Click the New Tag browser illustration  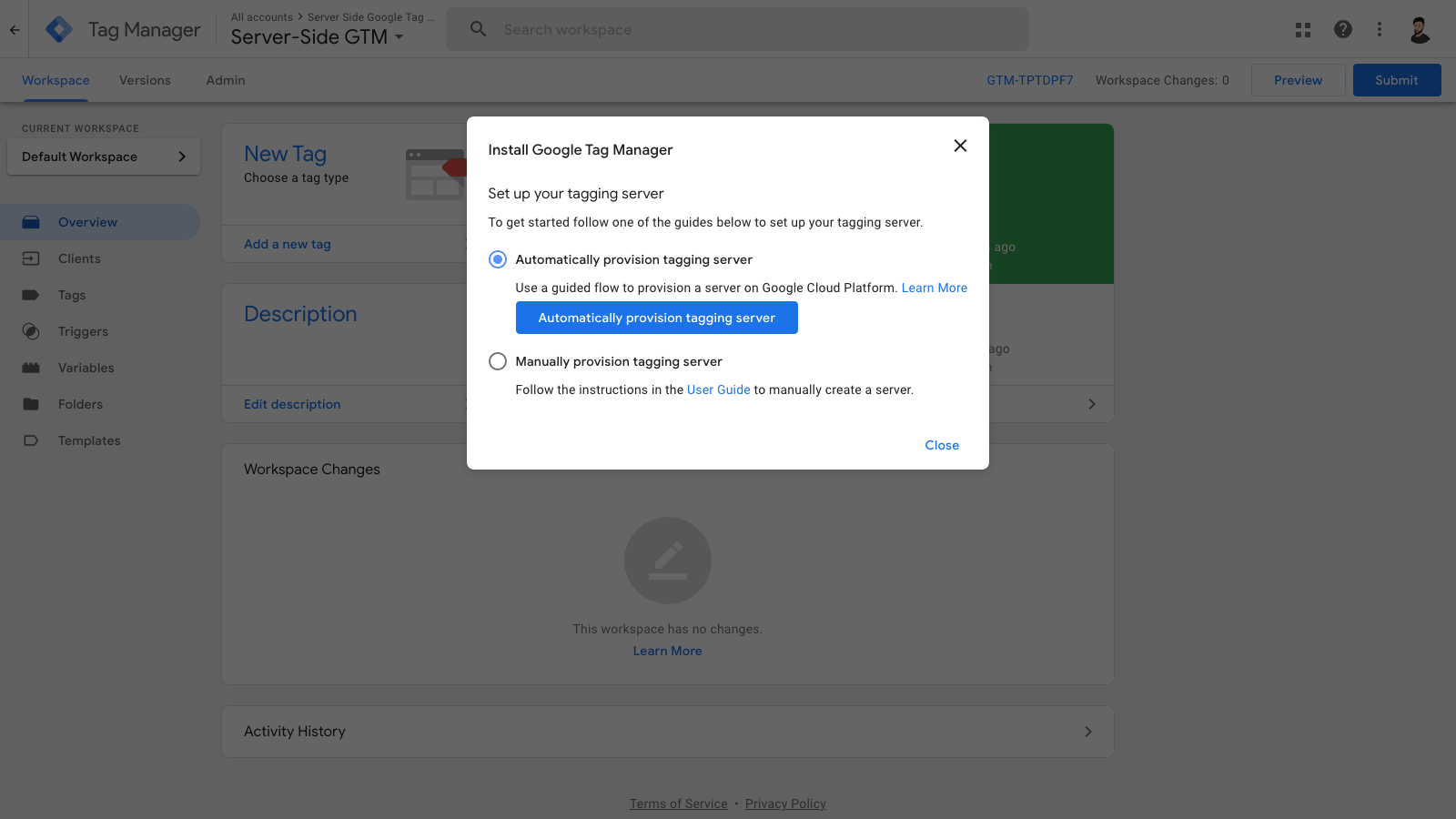coord(436,175)
